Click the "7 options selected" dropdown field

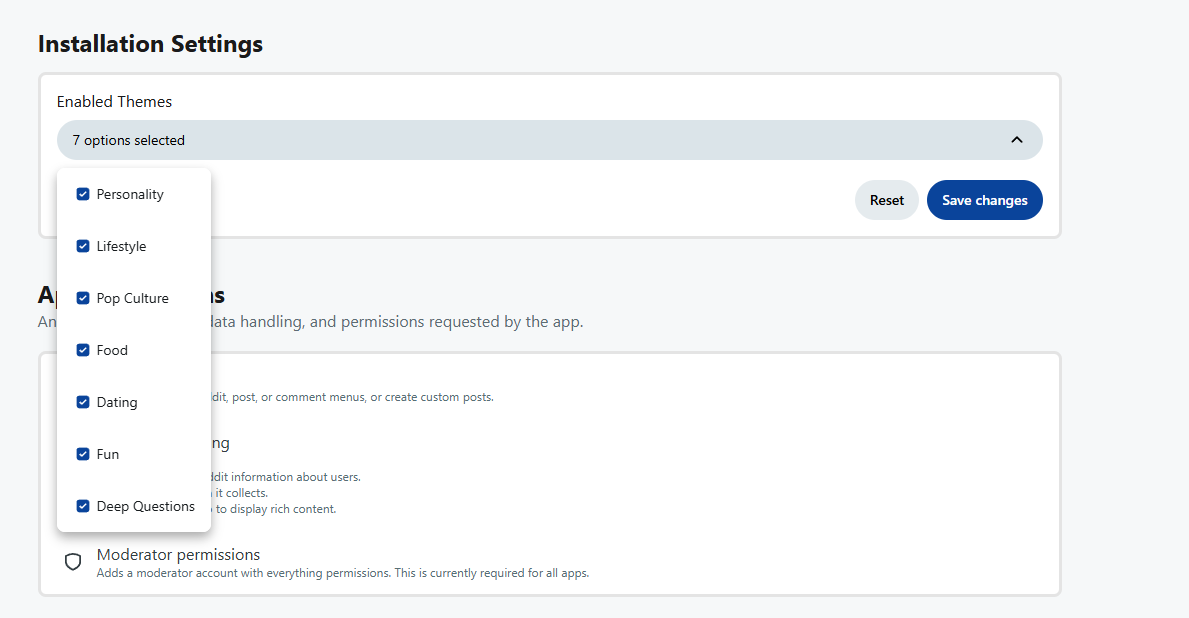[x=500, y=140]
